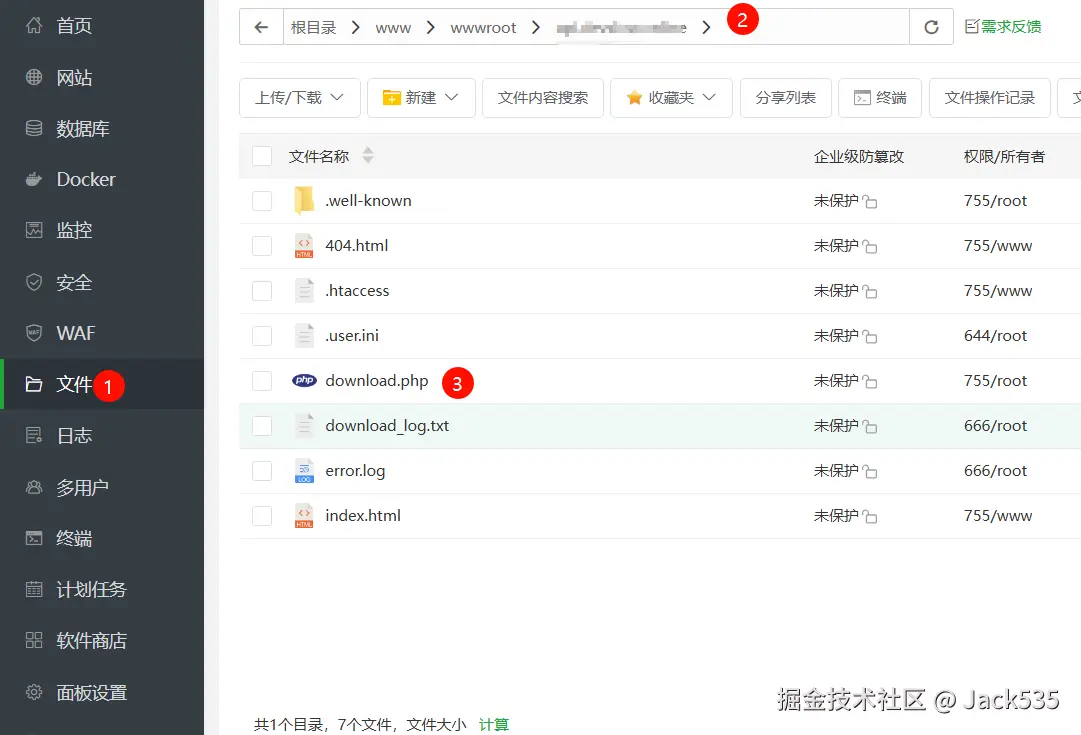Click the 终端 terminal icon in sidebar

coord(34,538)
